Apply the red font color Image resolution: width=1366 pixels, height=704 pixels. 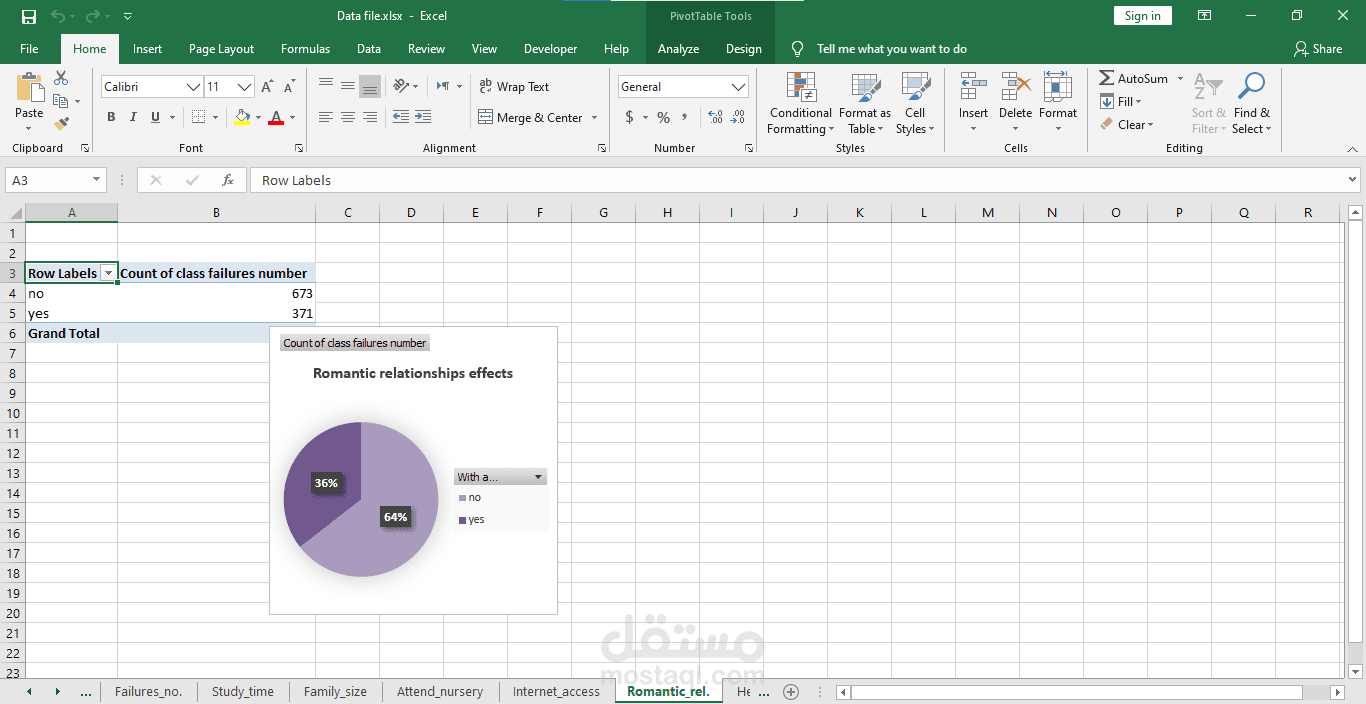(276, 117)
